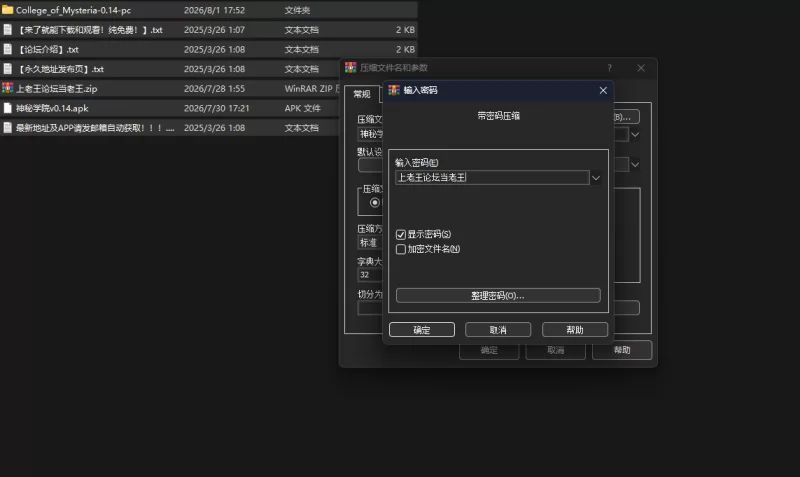The image size is (800, 477).
Task: Click the text file icon of 【永久地址发布页】.txt
Action: tap(8, 69)
